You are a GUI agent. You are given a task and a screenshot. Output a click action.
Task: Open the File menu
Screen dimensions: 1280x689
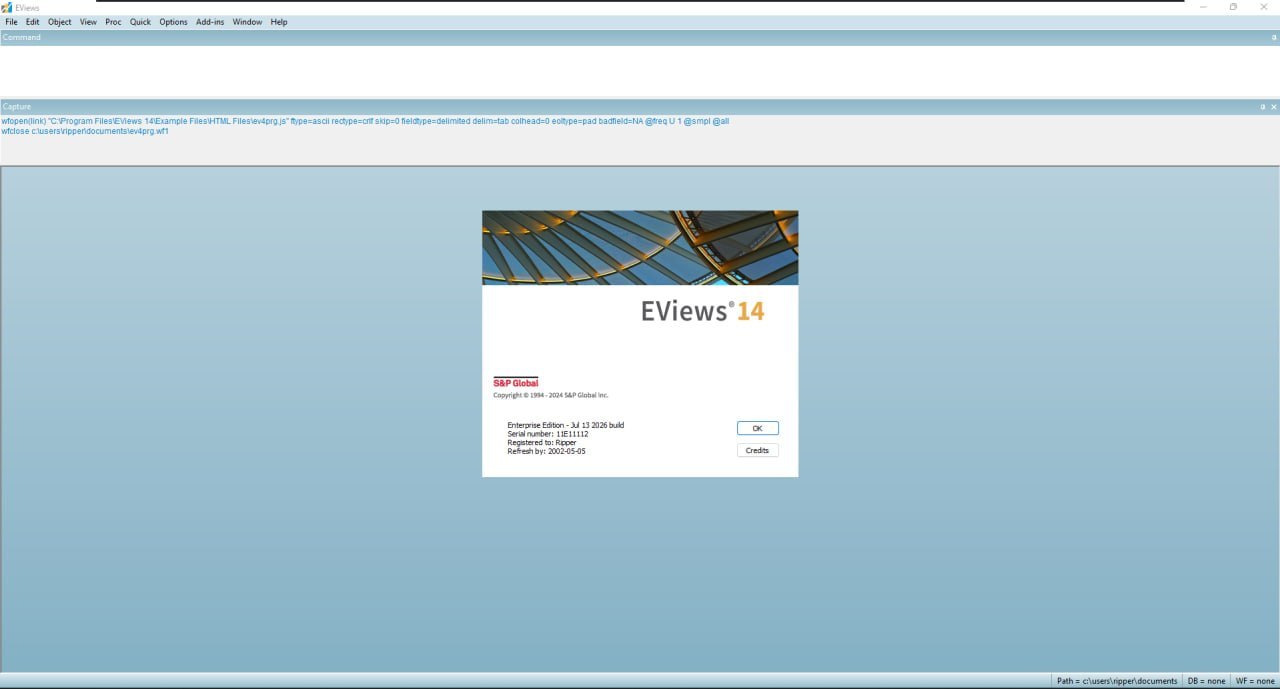11,22
